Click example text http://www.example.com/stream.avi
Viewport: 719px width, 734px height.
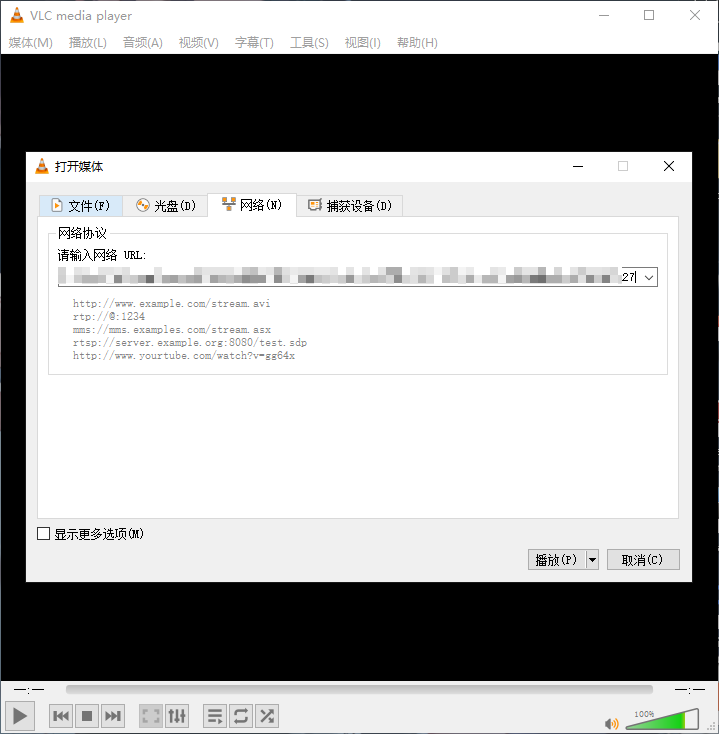pos(171,303)
